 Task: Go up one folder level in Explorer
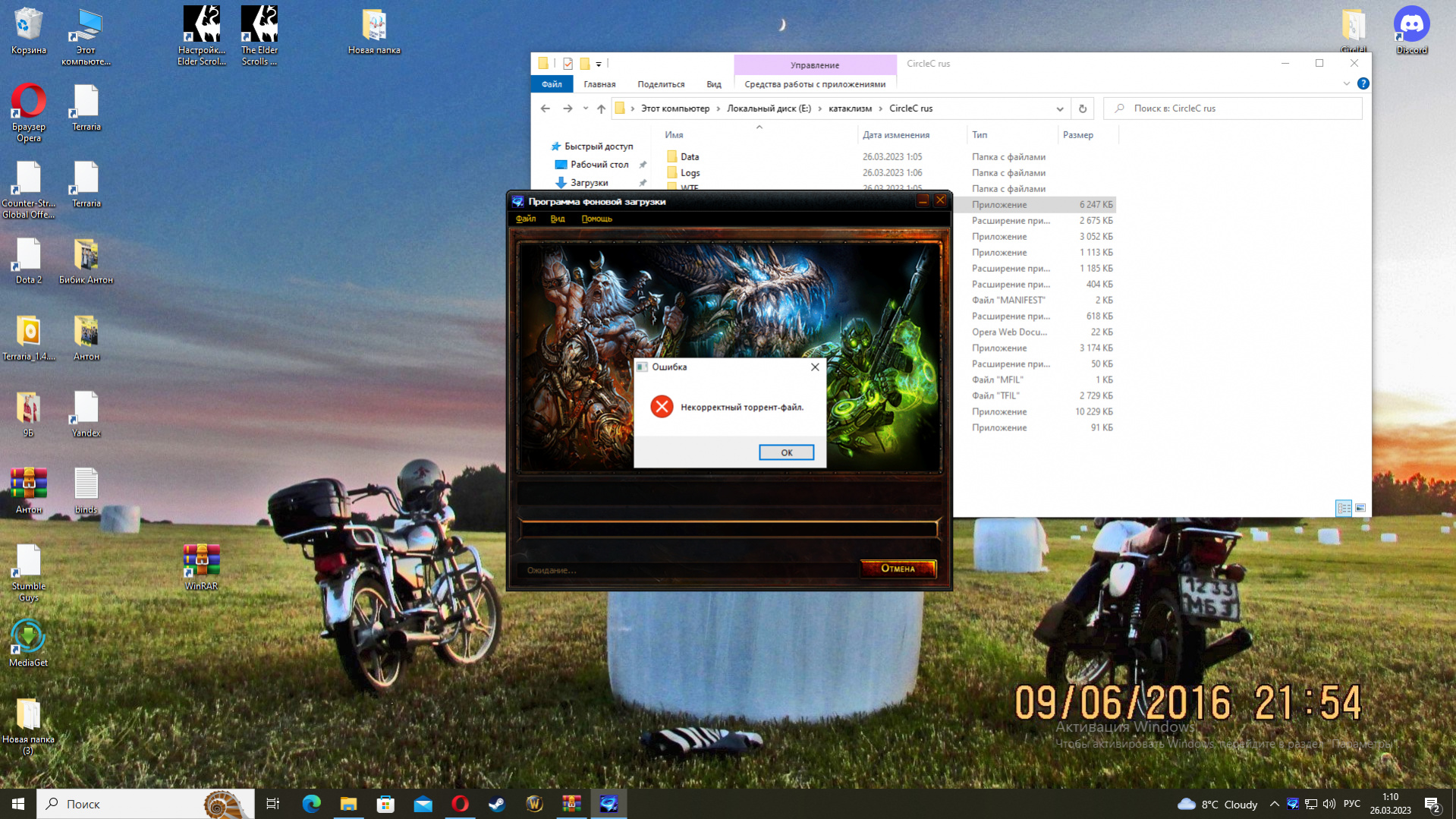click(x=601, y=109)
